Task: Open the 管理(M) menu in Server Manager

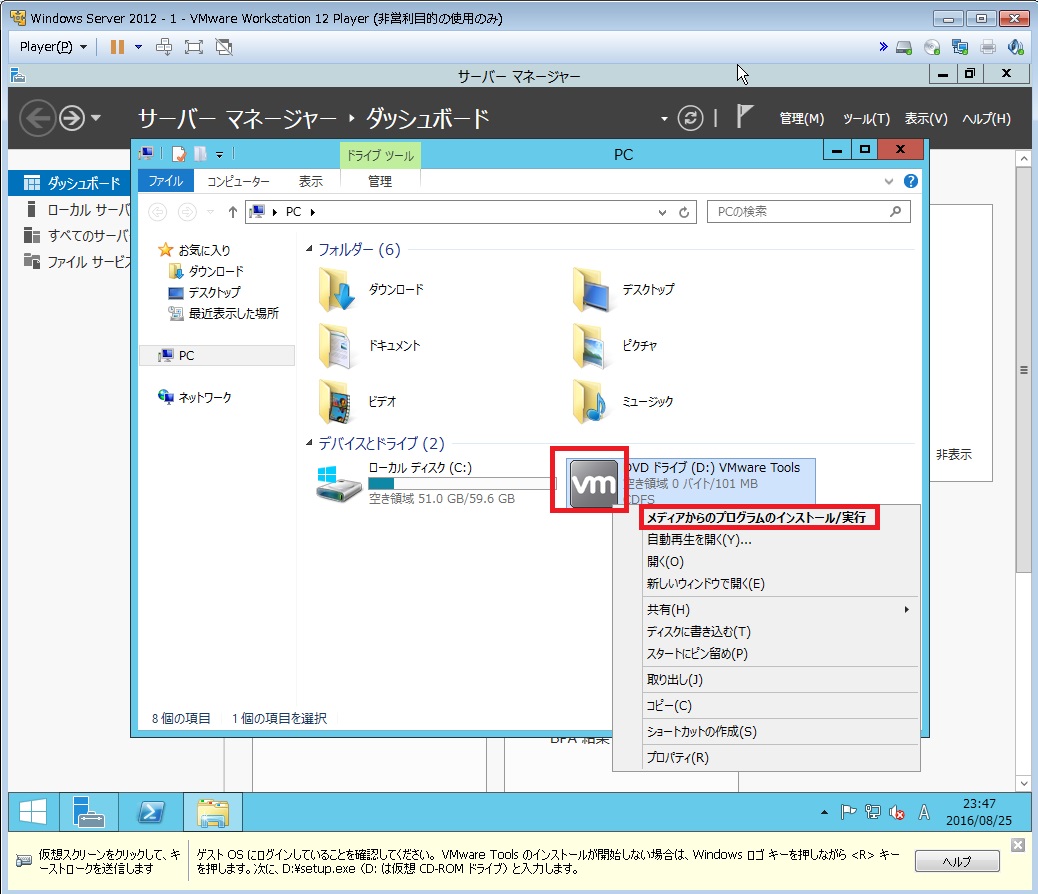Action: pos(802,119)
